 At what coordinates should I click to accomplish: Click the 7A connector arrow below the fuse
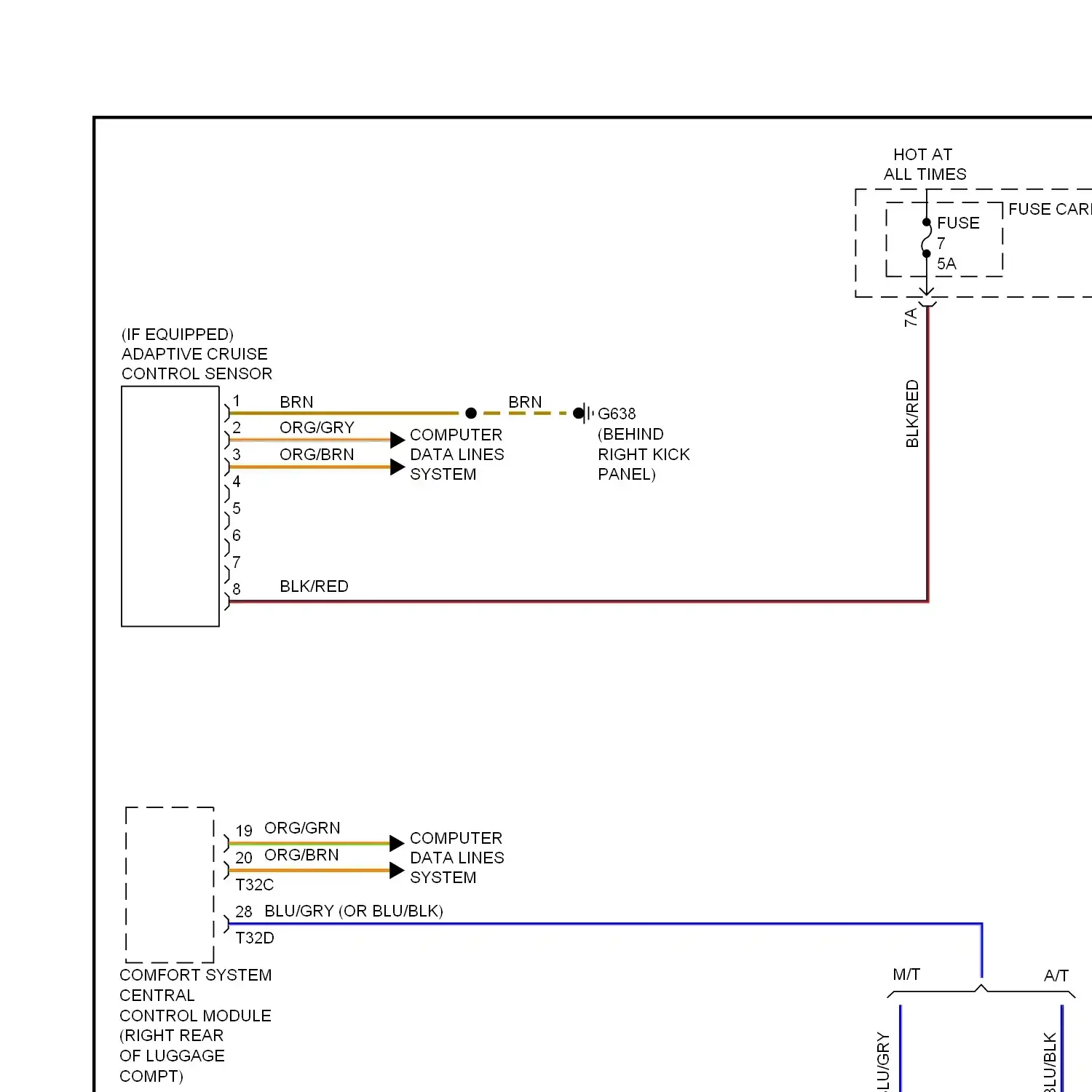[927, 297]
